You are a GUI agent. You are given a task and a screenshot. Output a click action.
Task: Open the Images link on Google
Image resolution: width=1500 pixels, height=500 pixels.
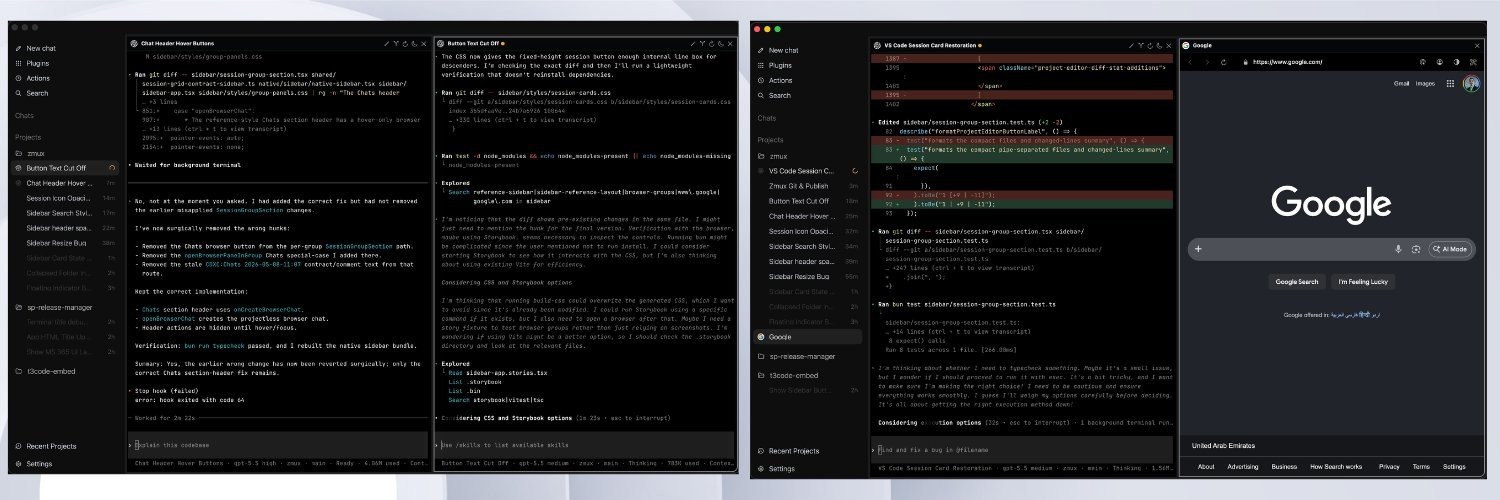coord(1425,83)
